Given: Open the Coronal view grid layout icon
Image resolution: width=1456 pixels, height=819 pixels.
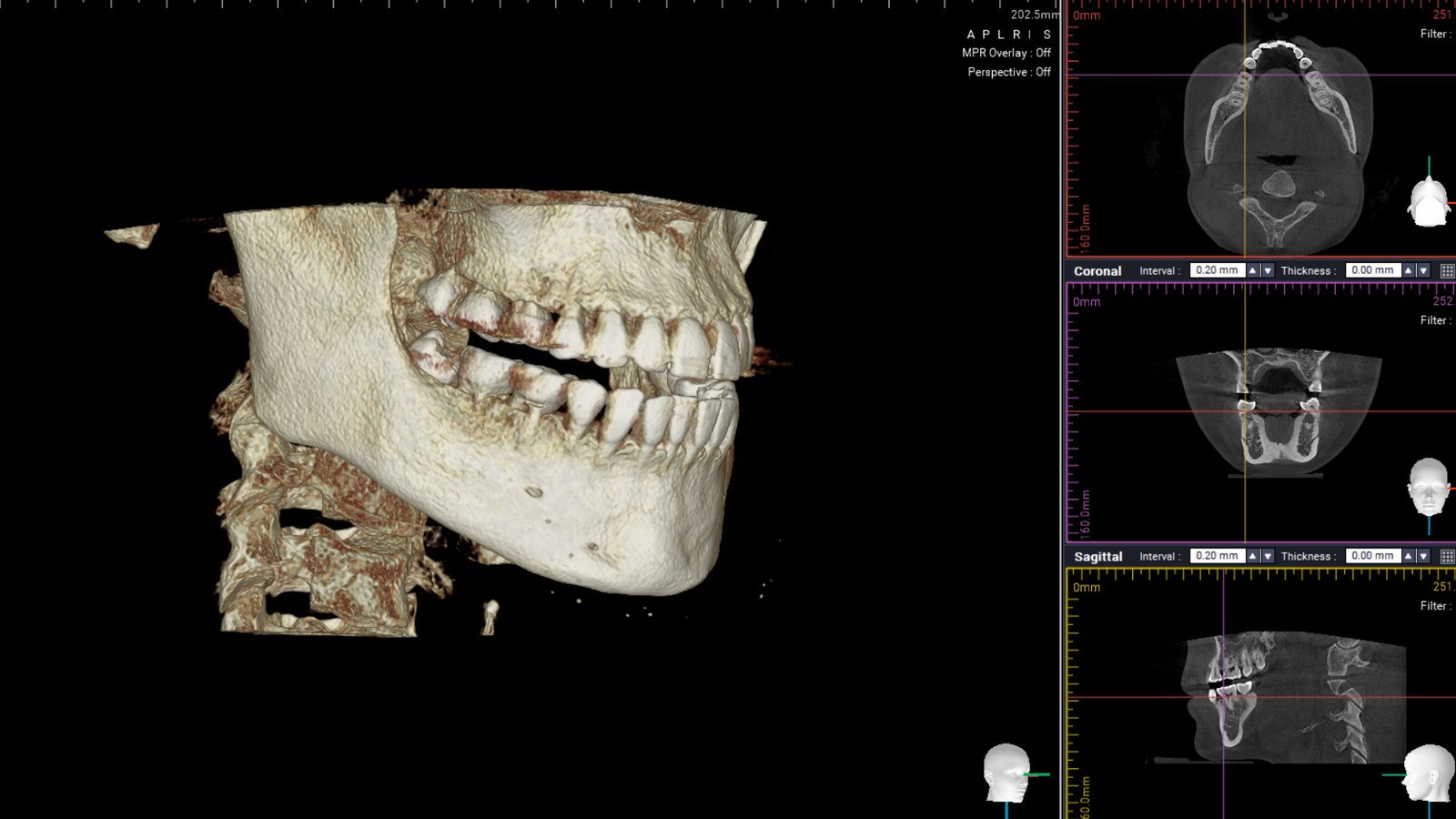Looking at the screenshot, I should (x=1447, y=271).
